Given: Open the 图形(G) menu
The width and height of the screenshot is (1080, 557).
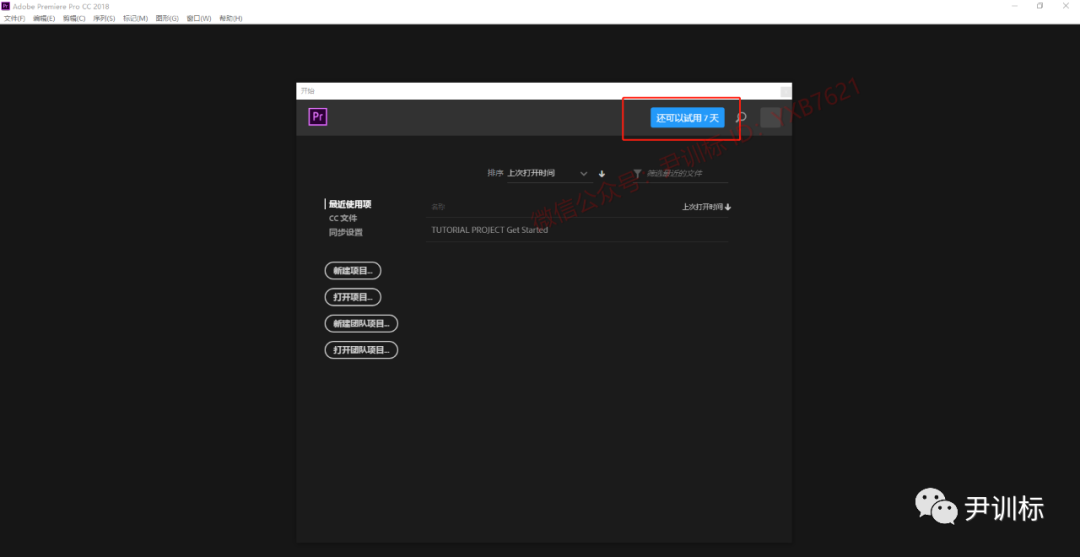Looking at the screenshot, I should pos(167,19).
